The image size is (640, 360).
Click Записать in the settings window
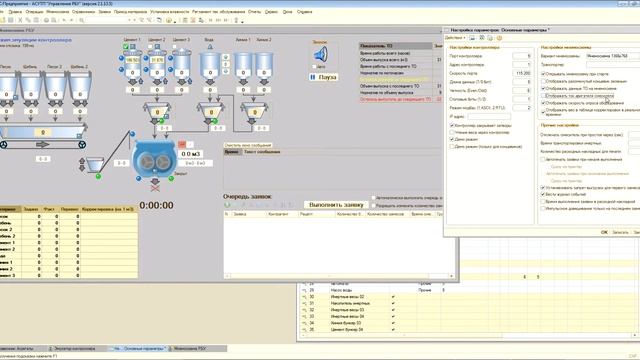click(620, 232)
